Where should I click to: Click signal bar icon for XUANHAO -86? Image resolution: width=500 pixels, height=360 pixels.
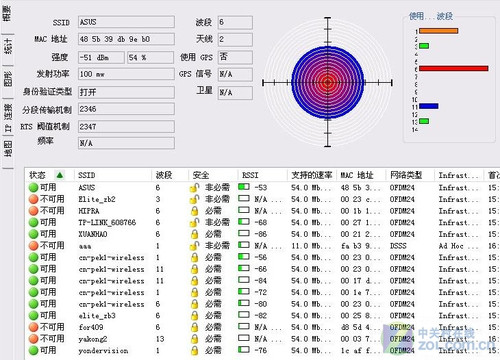[x=244, y=233]
